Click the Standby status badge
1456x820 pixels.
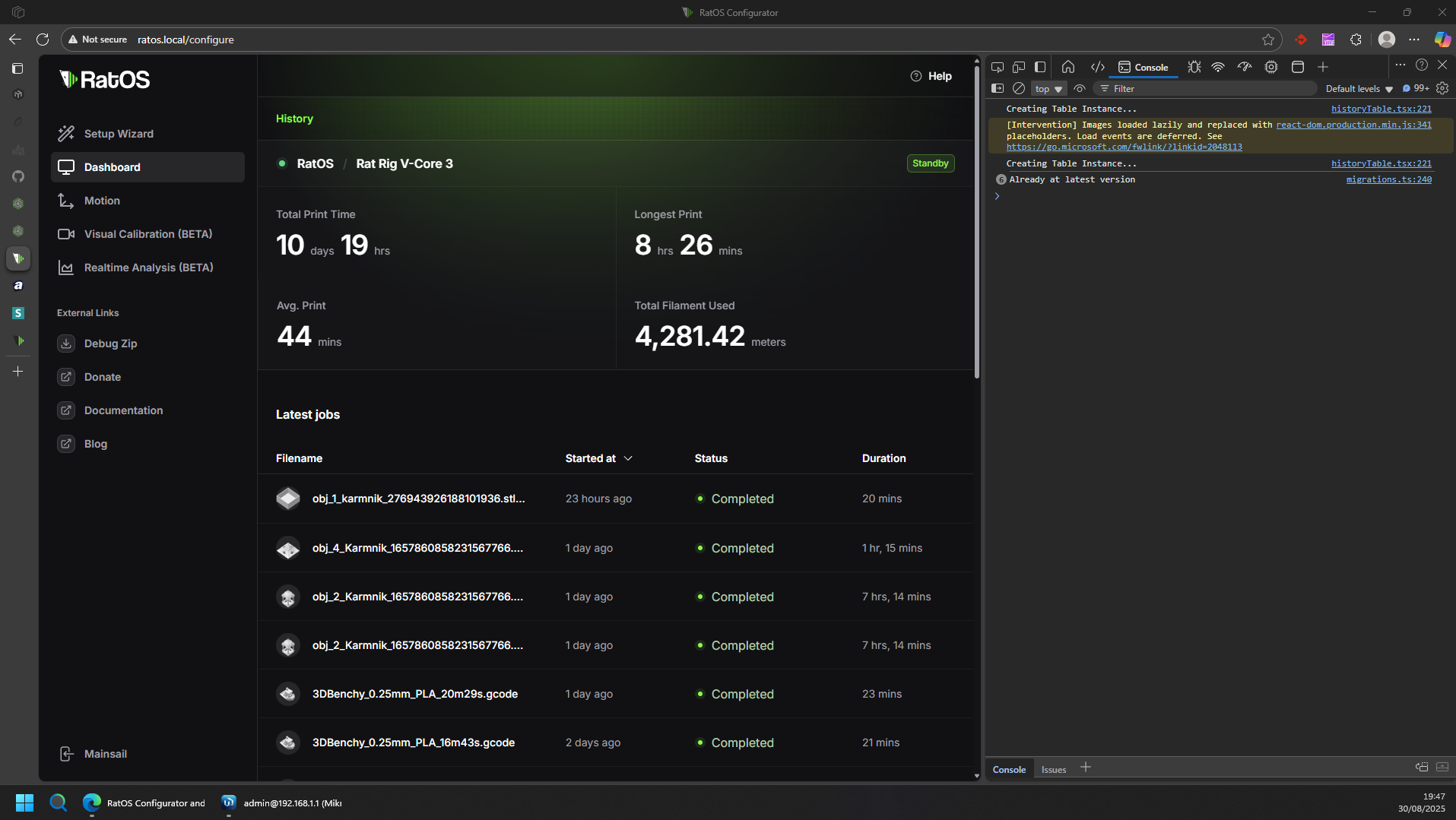click(931, 163)
